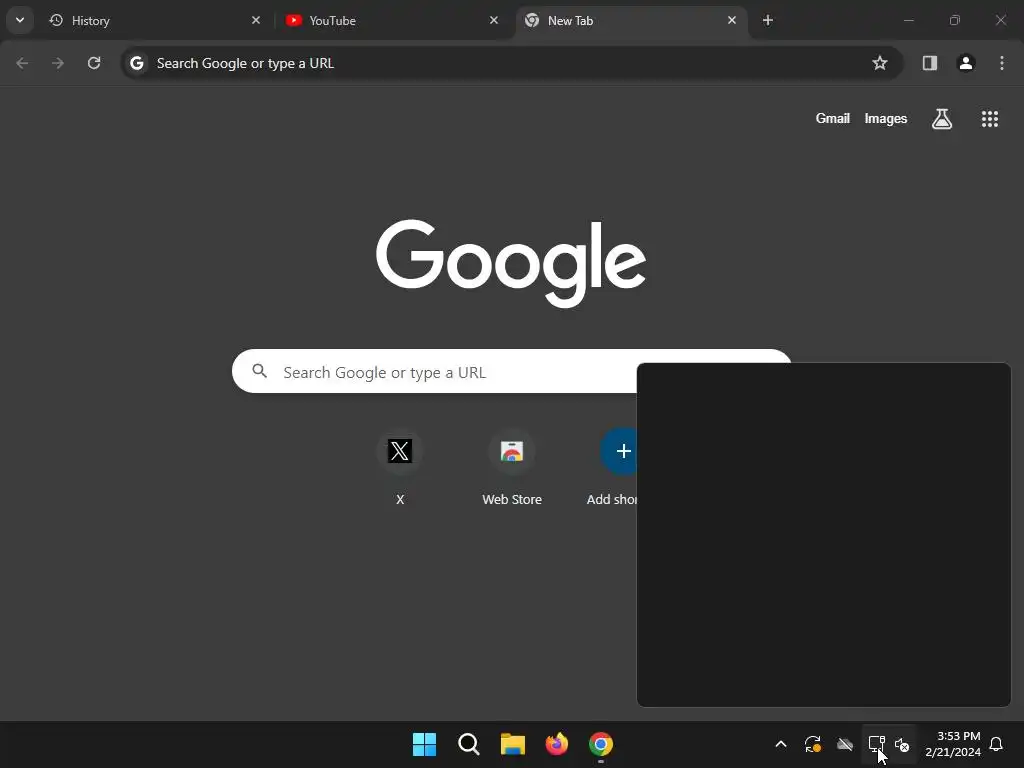Open a new tab with plus button
The image size is (1024, 768).
pyautogui.click(x=768, y=20)
